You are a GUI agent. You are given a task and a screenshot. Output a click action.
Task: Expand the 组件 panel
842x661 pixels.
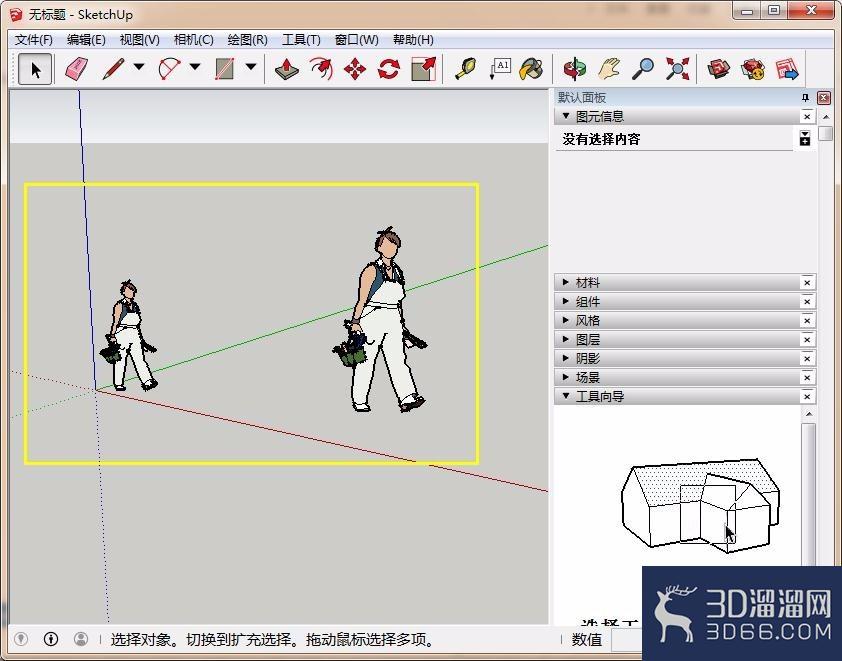565,301
